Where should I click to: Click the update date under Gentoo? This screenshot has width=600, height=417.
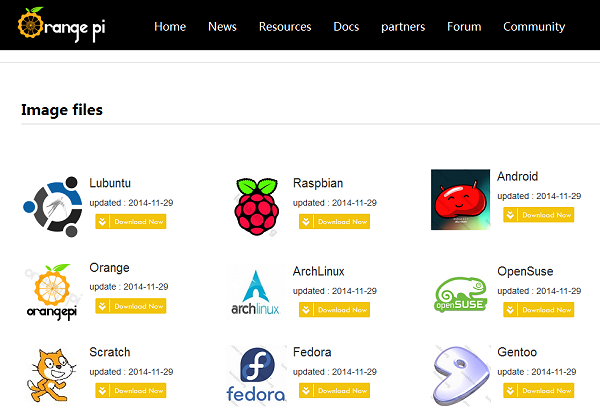point(537,372)
